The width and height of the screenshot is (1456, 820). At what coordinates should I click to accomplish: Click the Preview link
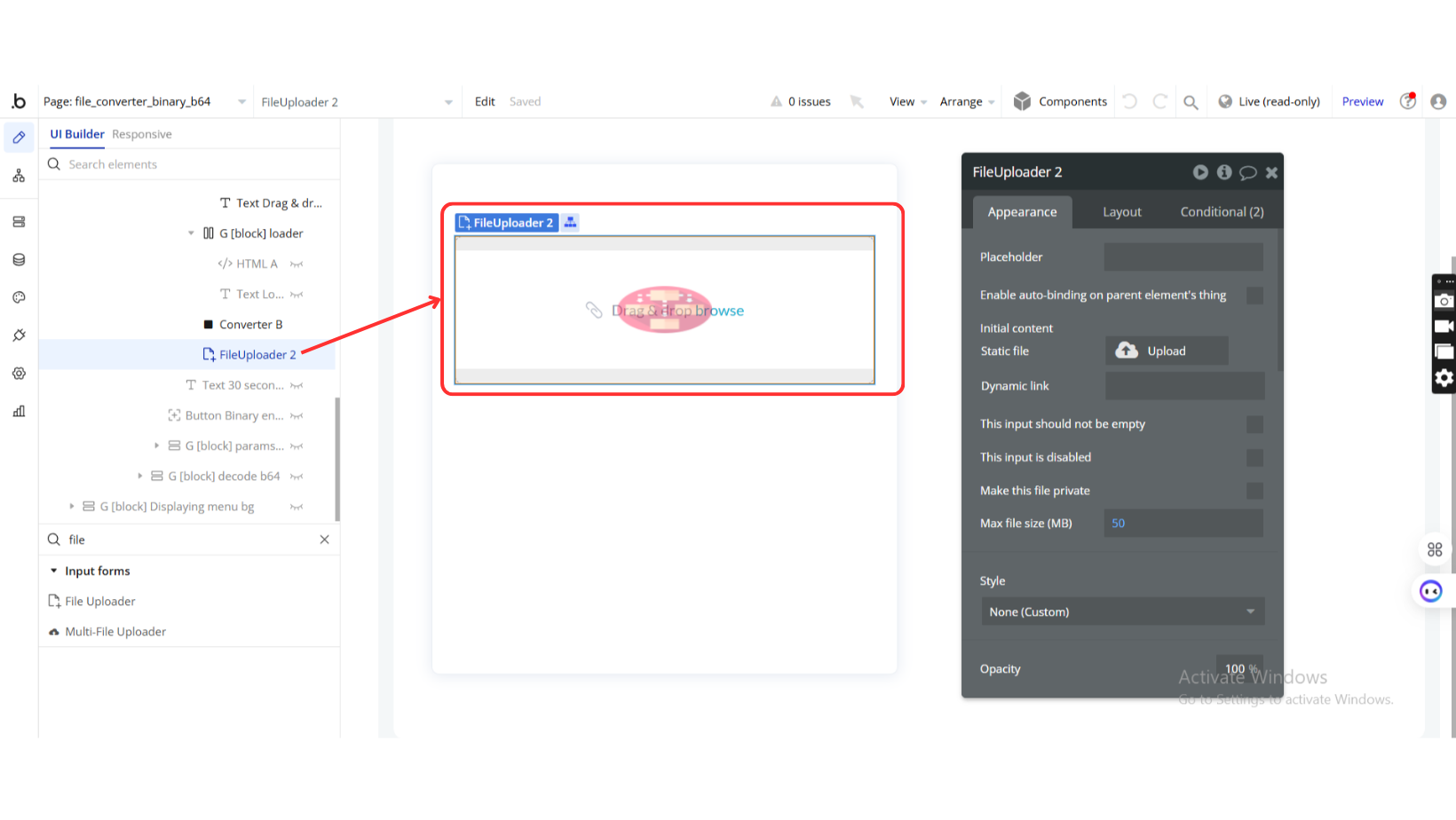point(1363,102)
